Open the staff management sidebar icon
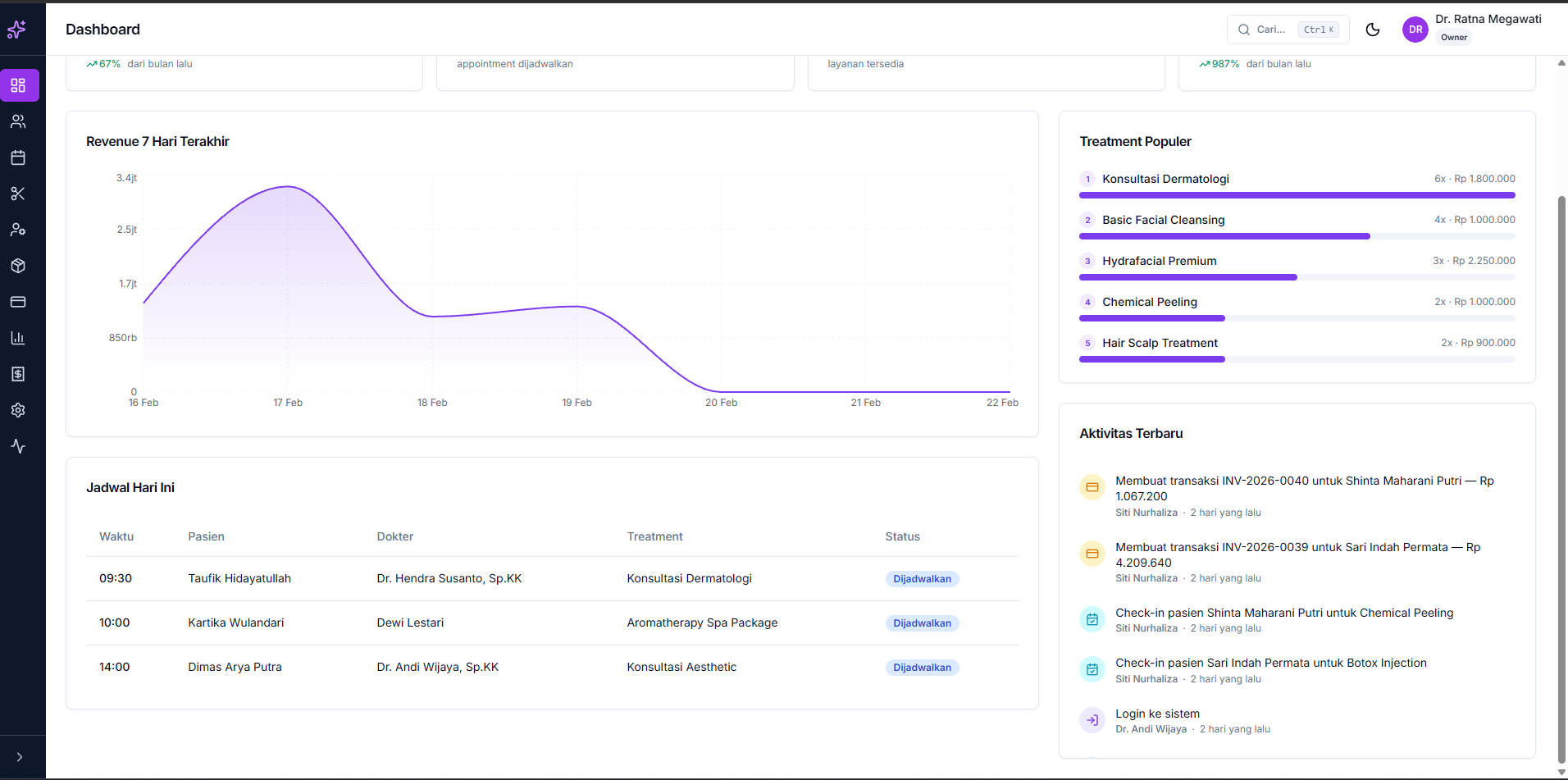Screen dimensions: 1568x780 tap(18, 230)
